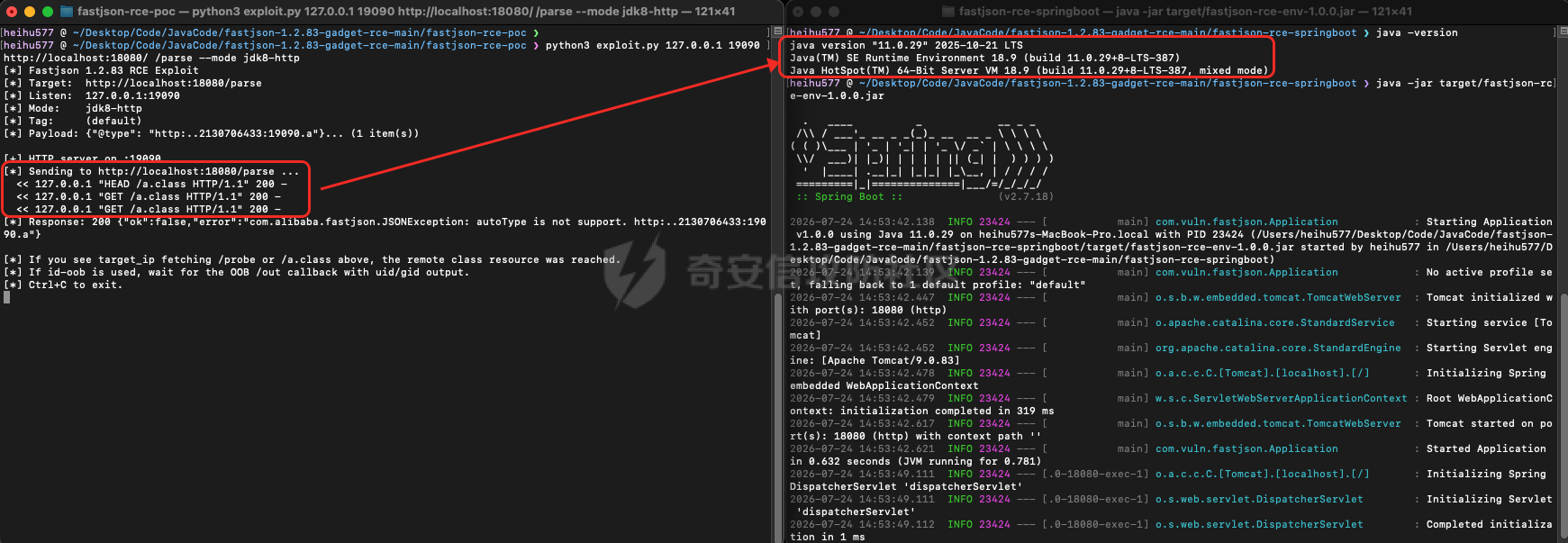Click the 'w.s.c.ServletWebServerApplicationContext' logger name
This screenshot has height=543, width=1568.
pos(1282,398)
